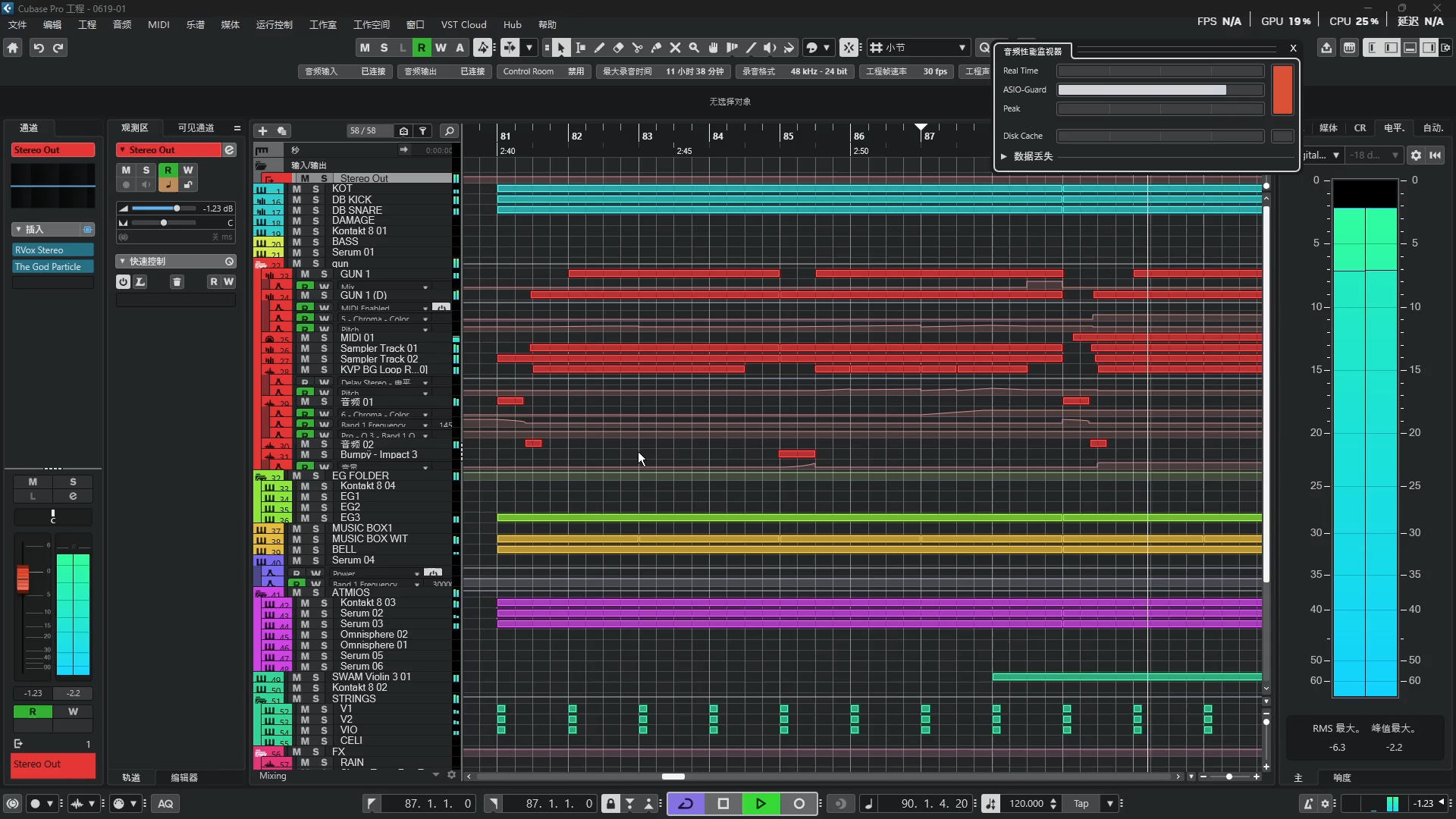Toggle global Mute M button in toolbar
This screenshot has width=1456, height=819.
[x=365, y=48]
